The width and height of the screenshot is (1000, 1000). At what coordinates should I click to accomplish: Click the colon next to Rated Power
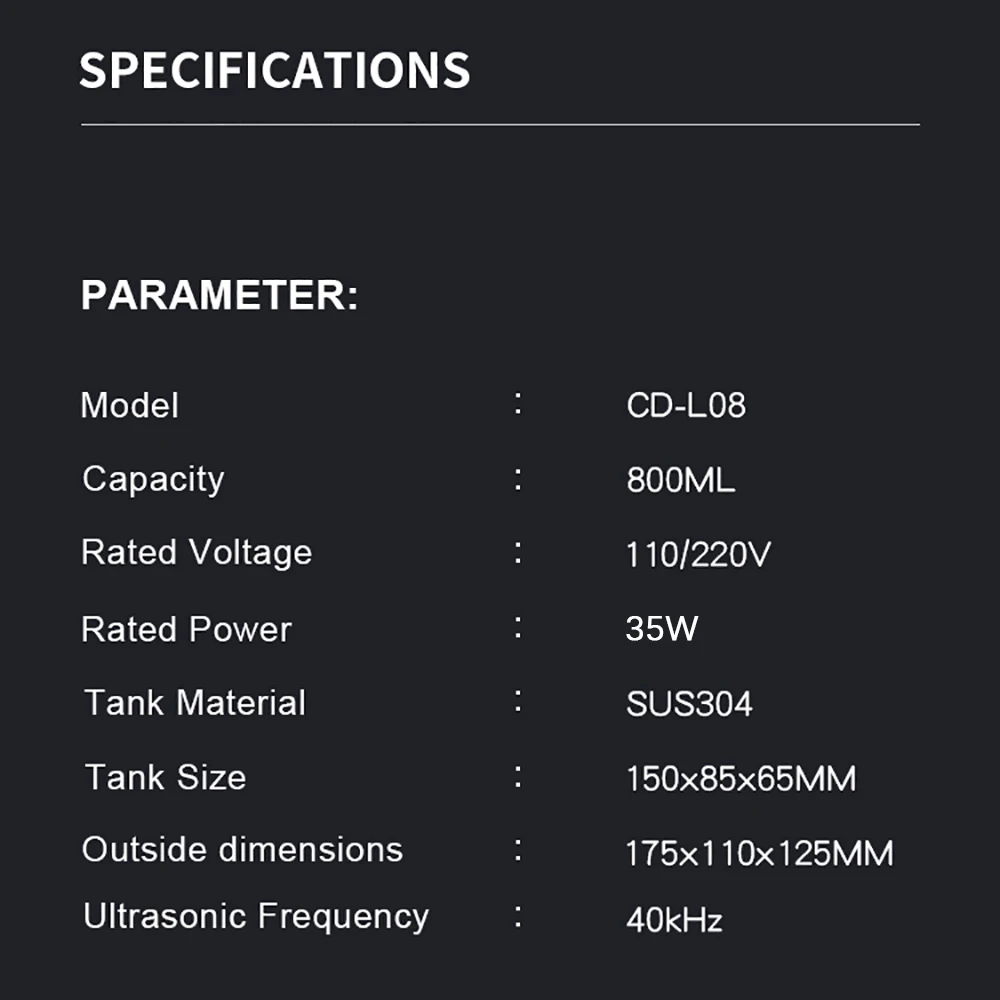tap(518, 628)
